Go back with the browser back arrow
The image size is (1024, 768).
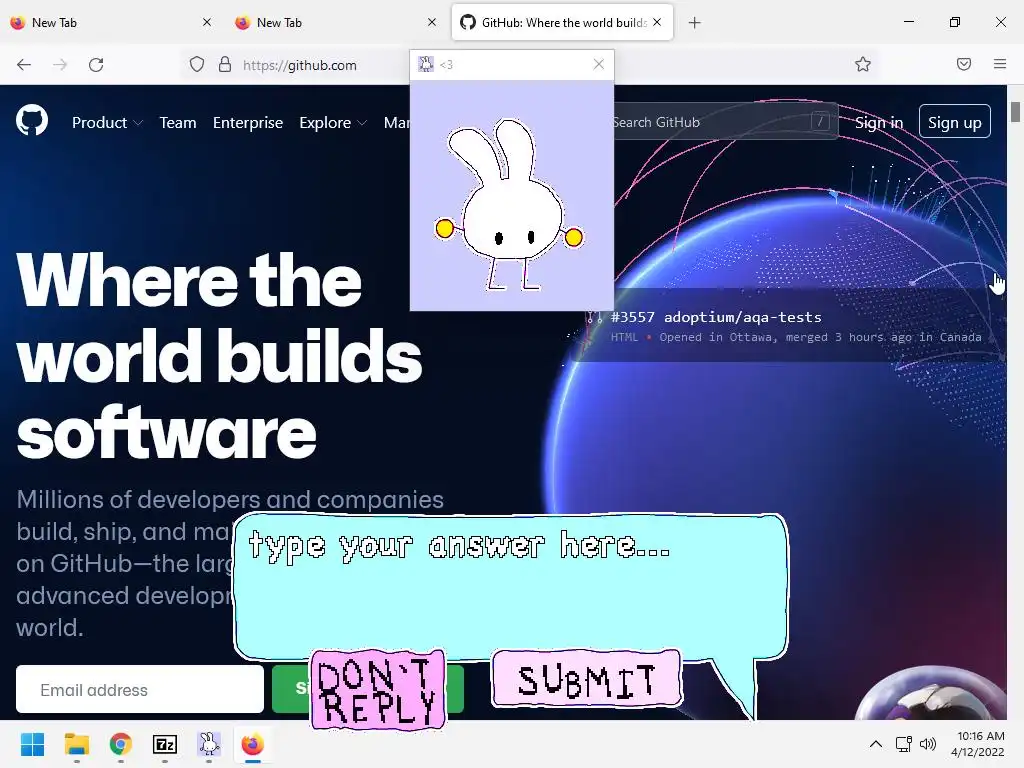[x=24, y=64]
